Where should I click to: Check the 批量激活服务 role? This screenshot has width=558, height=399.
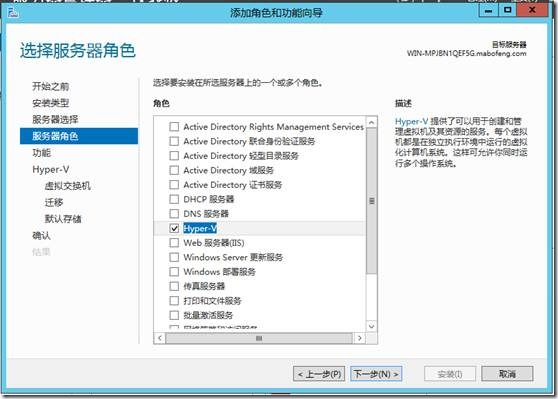(174, 315)
